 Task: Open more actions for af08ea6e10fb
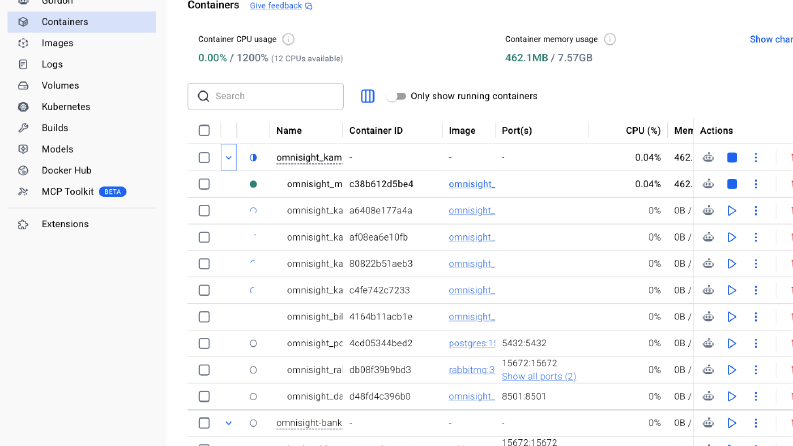tap(756, 237)
